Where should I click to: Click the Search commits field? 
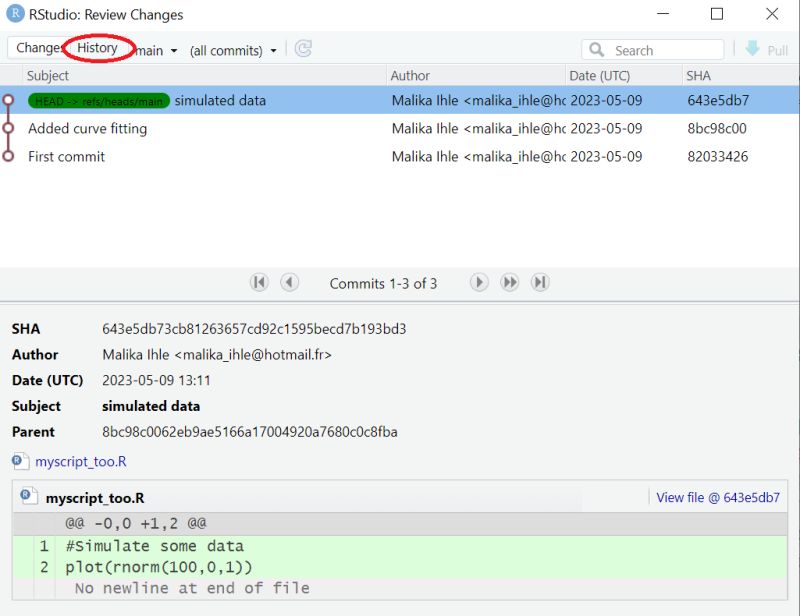[653, 50]
